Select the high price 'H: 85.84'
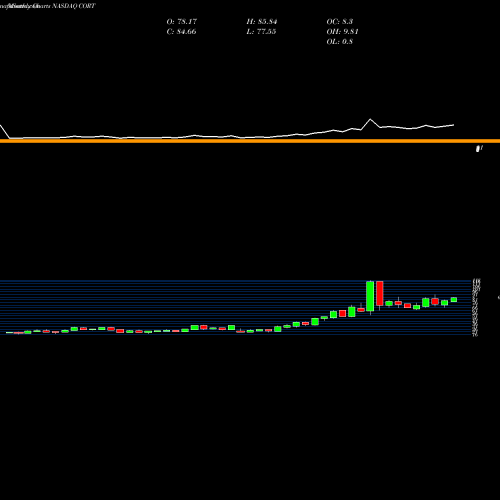 tap(262, 22)
